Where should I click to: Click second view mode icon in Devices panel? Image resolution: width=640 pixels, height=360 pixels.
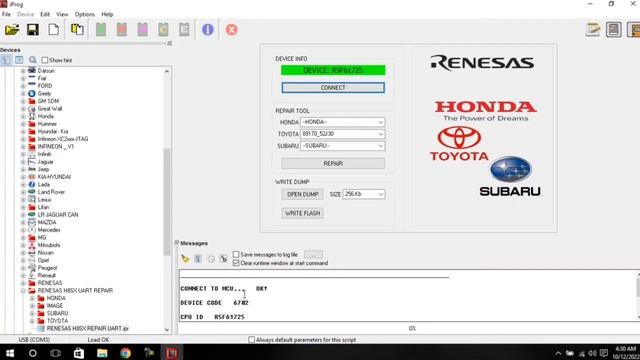coord(19,60)
